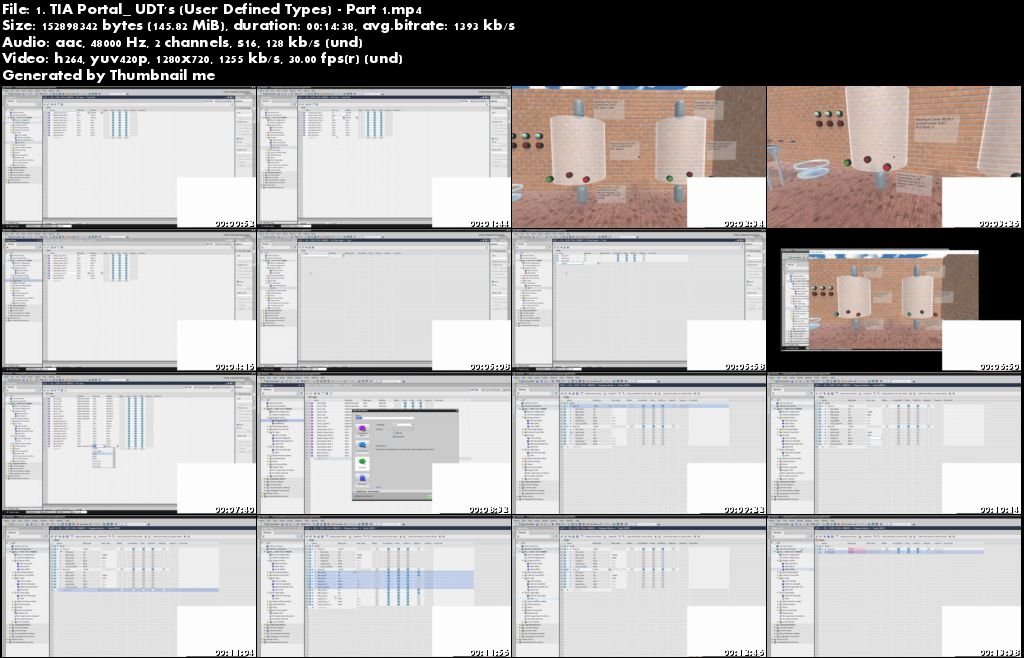Click the 'Generated by Thumbnail me' text
The height and width of the screenshot is (658, 1024).
click(108, 74)
